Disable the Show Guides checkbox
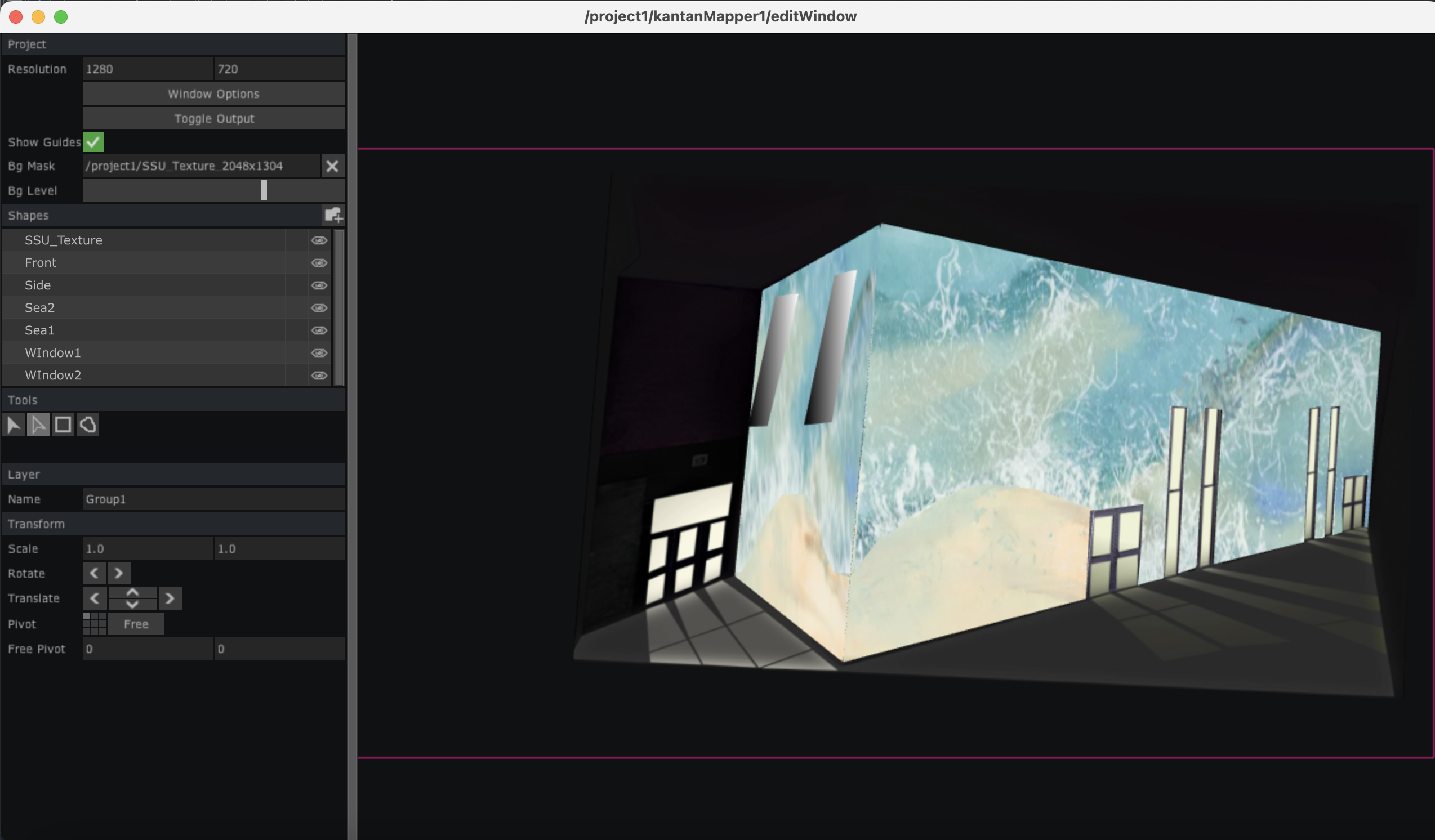 [x=93, y=142]
